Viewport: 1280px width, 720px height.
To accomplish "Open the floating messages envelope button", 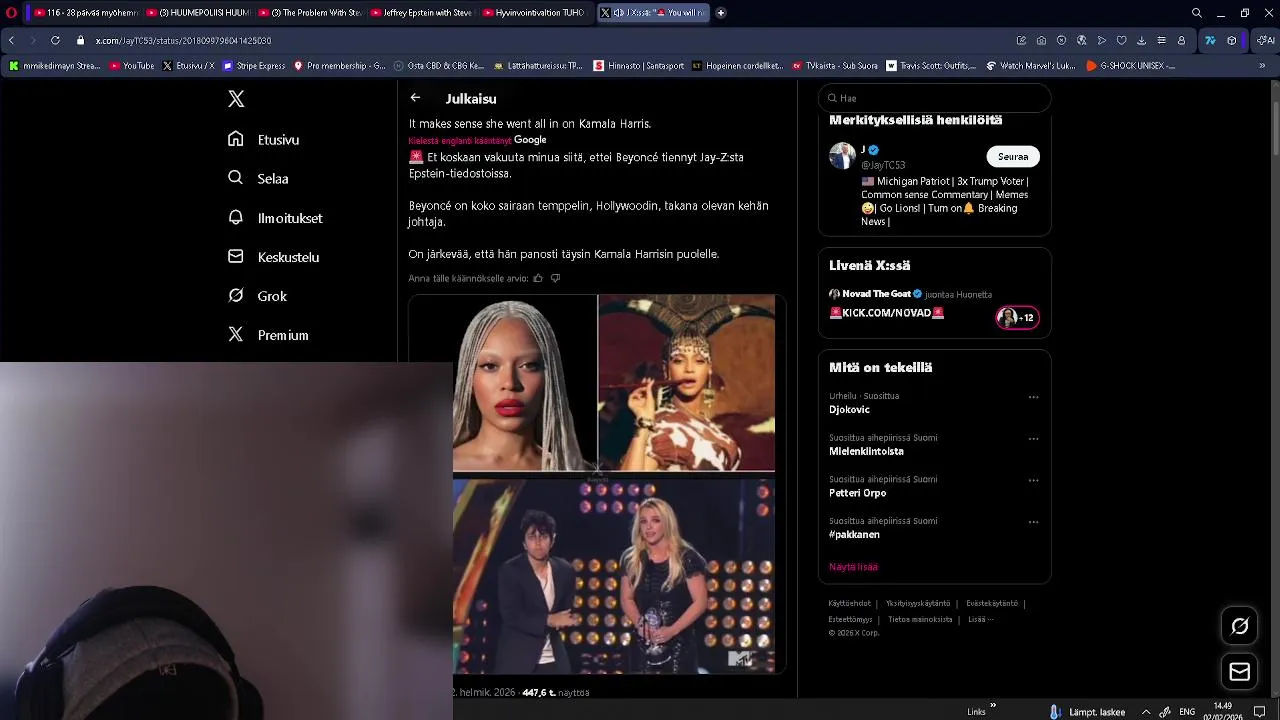I will point(1240,672).
